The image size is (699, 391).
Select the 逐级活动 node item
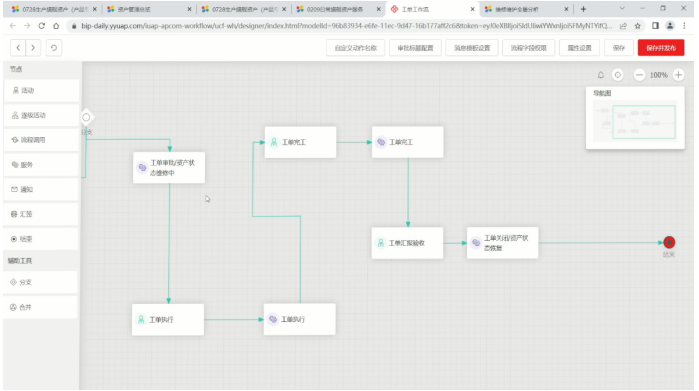[41, 115]
